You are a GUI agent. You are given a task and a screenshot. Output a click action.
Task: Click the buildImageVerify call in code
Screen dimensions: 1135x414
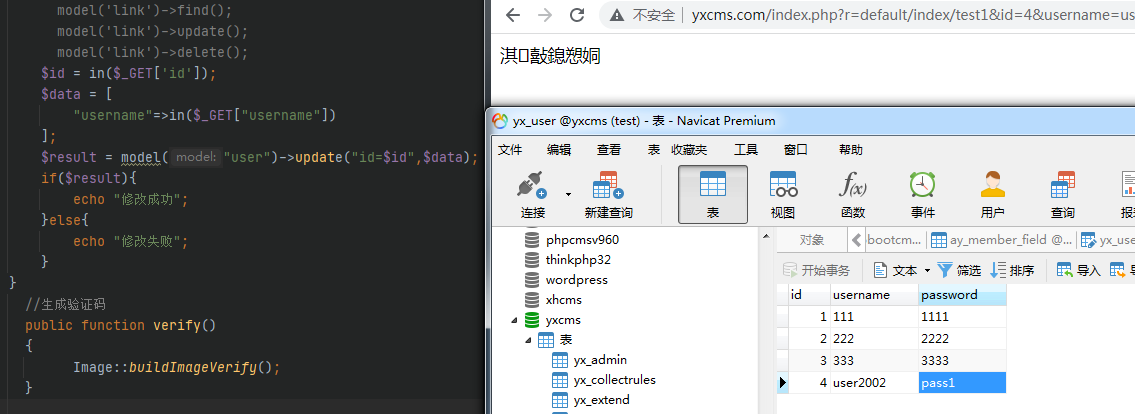click(193, 367)
